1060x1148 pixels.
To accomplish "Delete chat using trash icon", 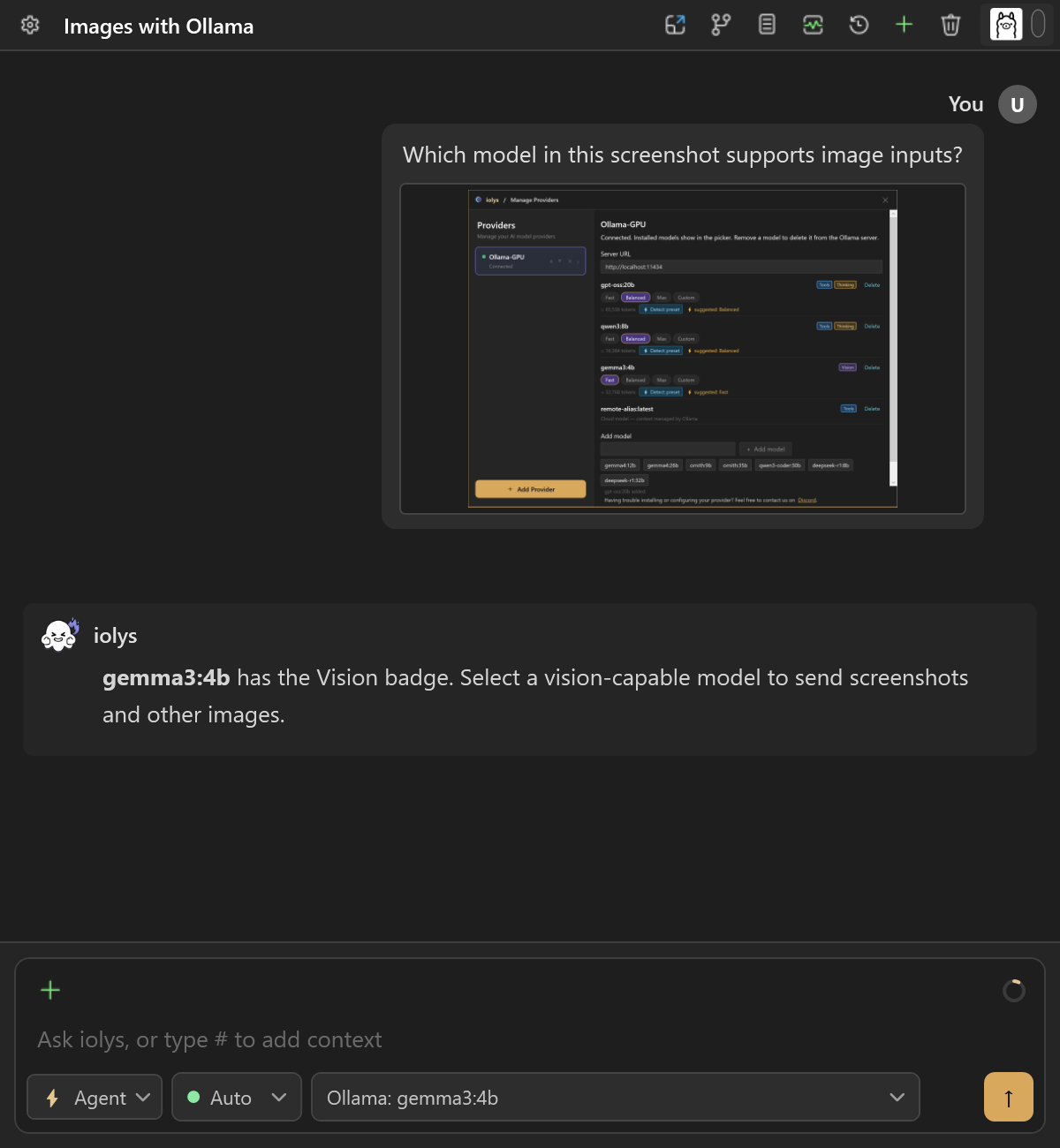I will coord(950,25).
